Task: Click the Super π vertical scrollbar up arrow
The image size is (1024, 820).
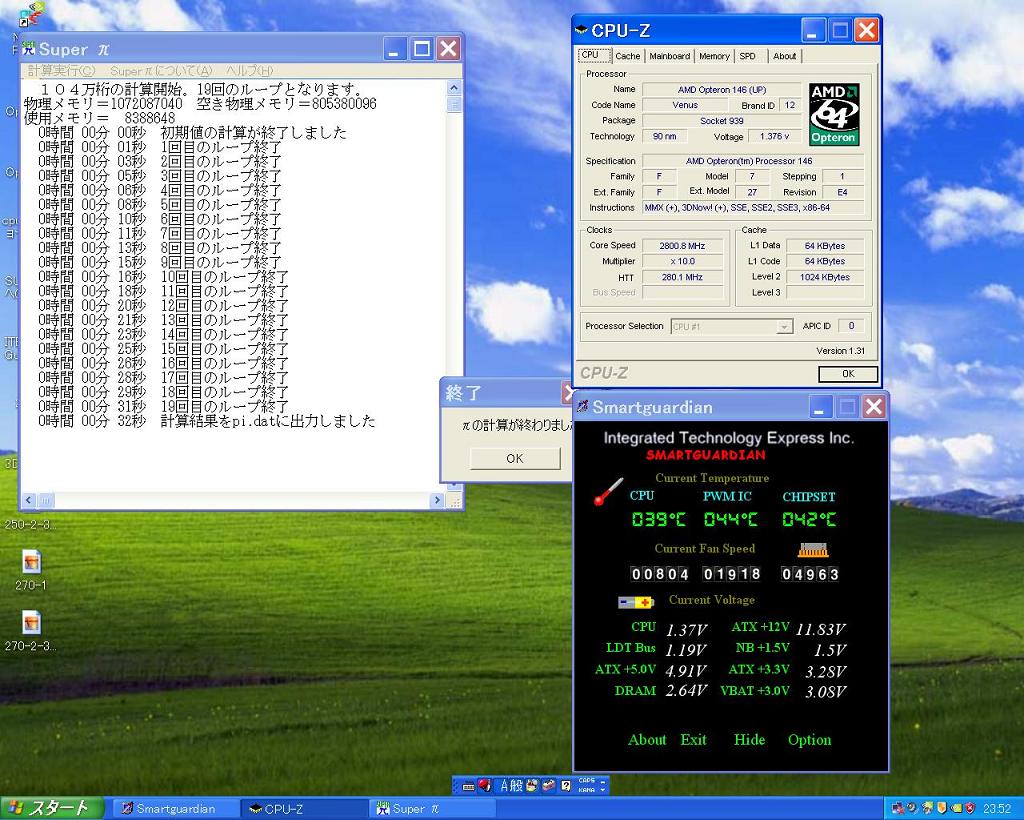Action: (x=455, y=87)
